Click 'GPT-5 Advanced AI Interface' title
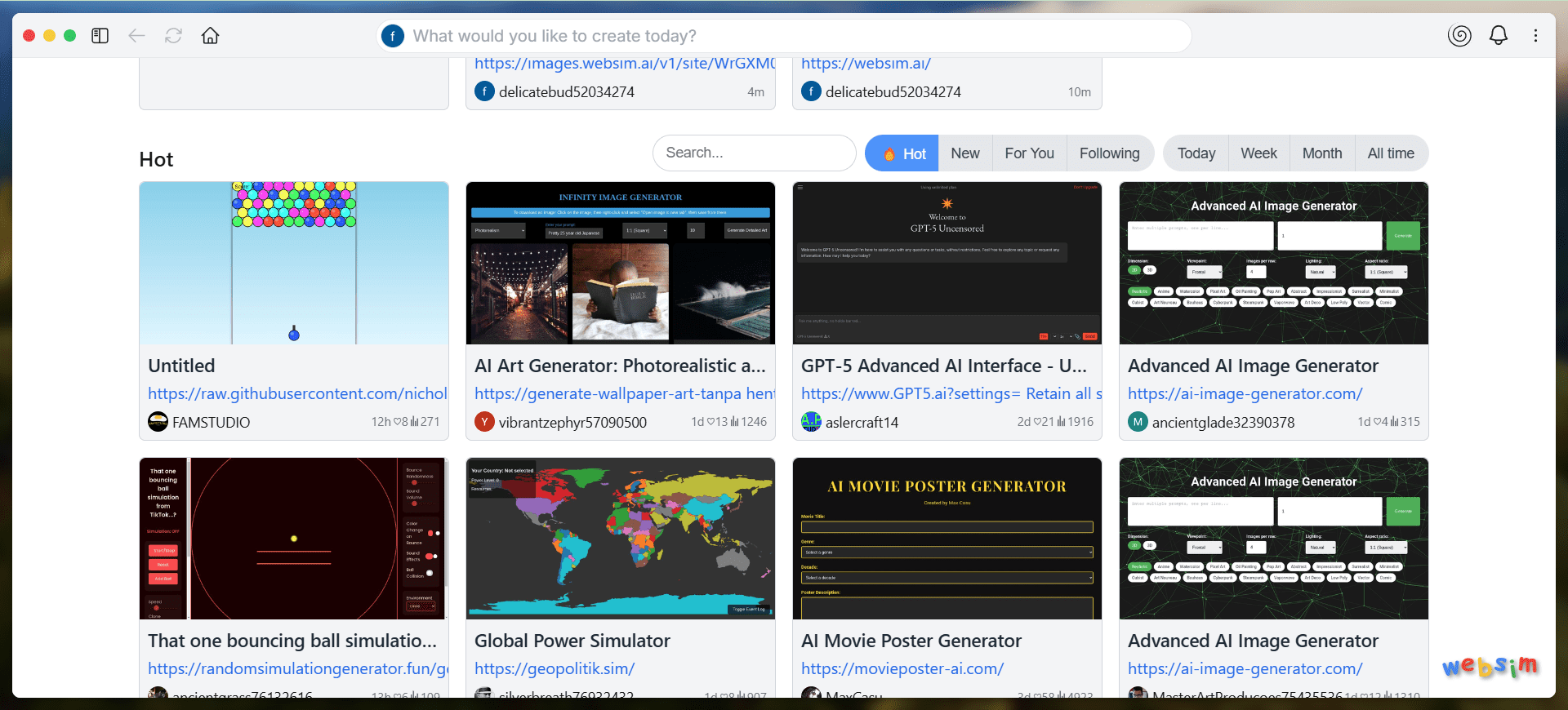Image resolution: width=1568 pixels, height=710 pixels. [x=944, y=366]
